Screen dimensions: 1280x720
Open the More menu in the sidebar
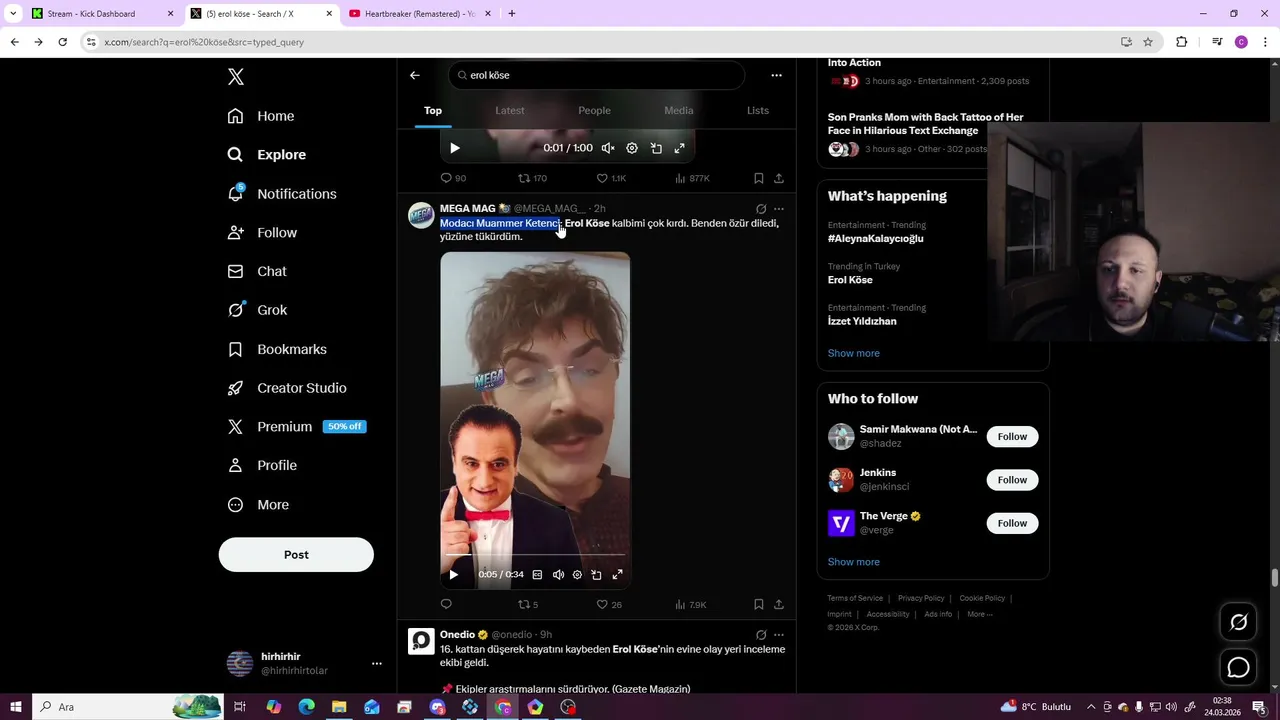[x=257, y=505]
